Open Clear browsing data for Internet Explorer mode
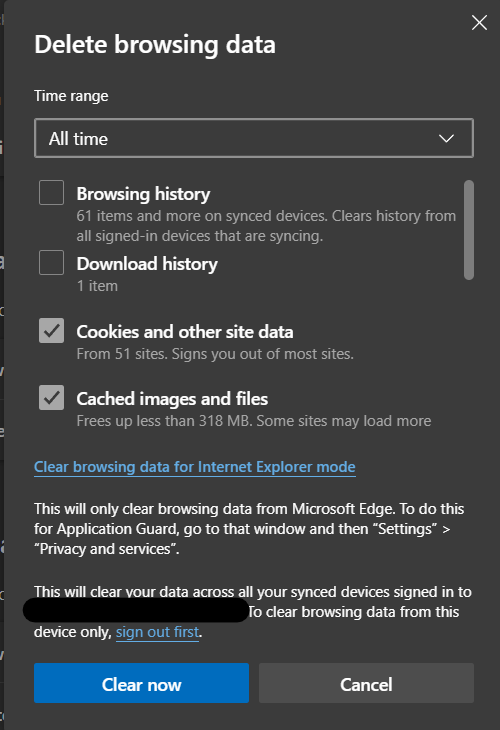The height and width of the screenshot is (730, 500). coord(195,467)
